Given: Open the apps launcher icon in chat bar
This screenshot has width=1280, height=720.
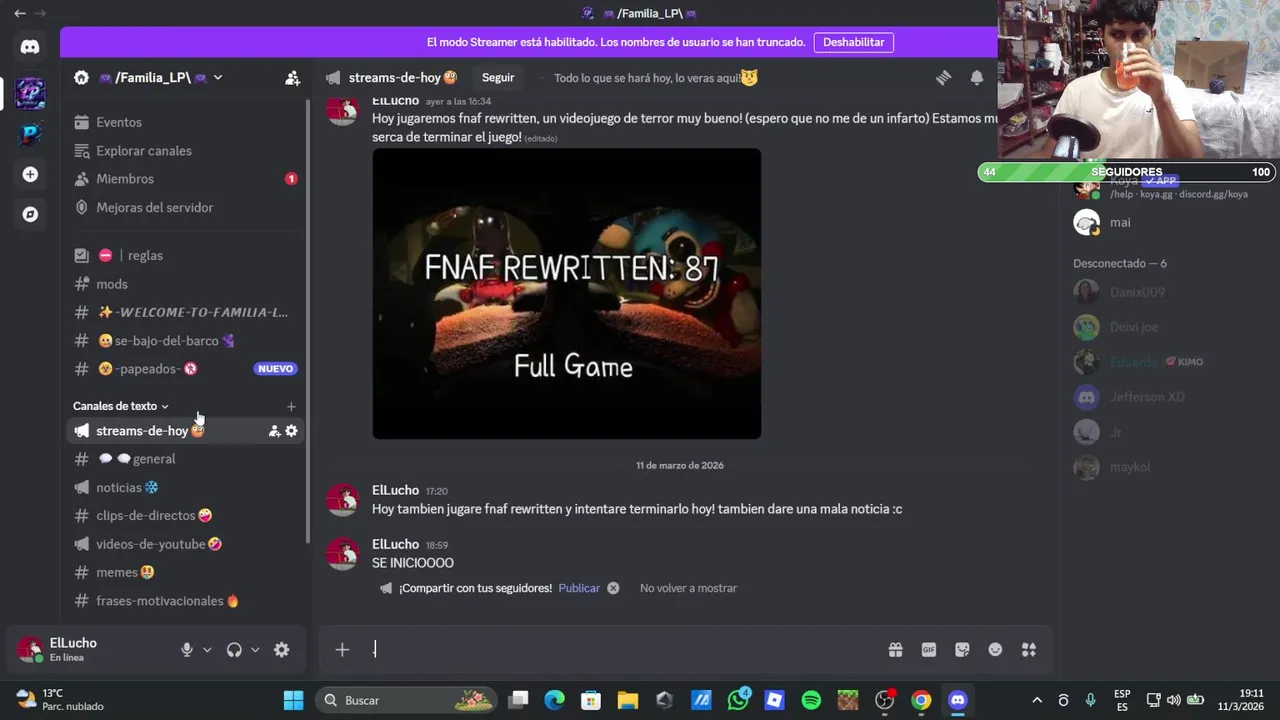Looking at the screenshot, I should pos(1028,650).
